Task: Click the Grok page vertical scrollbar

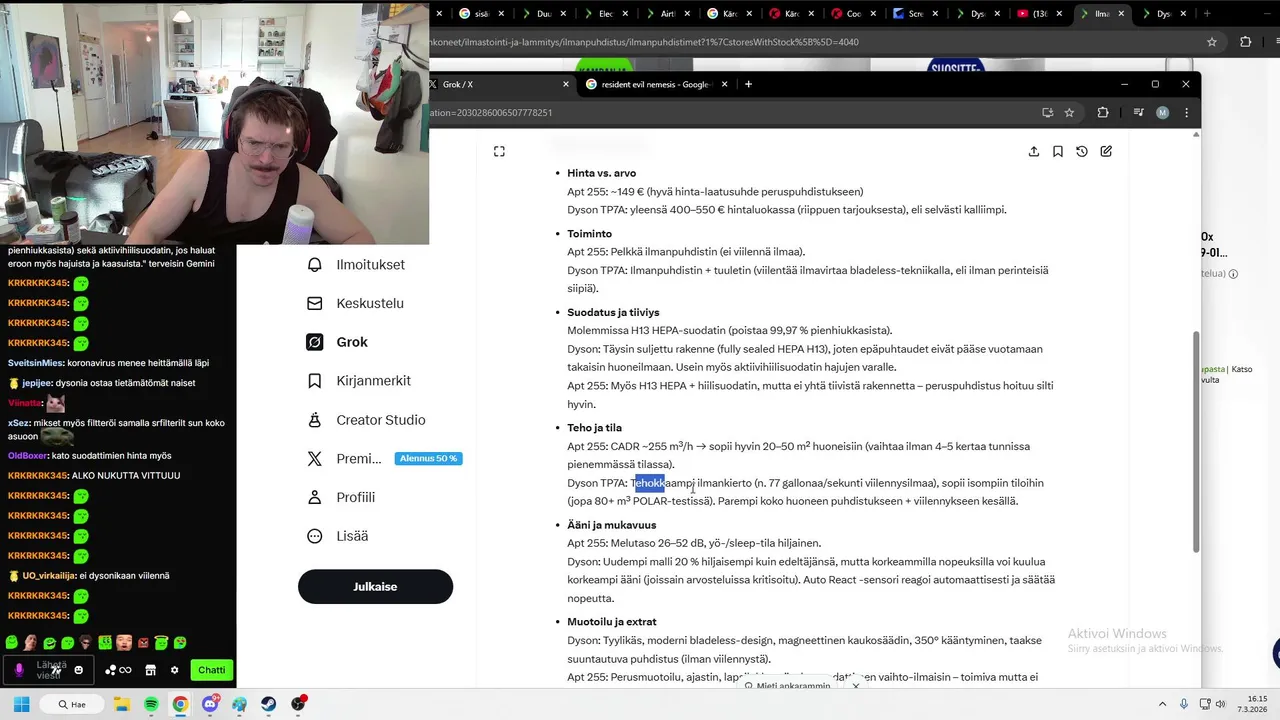Action: tap(1196, 440)
